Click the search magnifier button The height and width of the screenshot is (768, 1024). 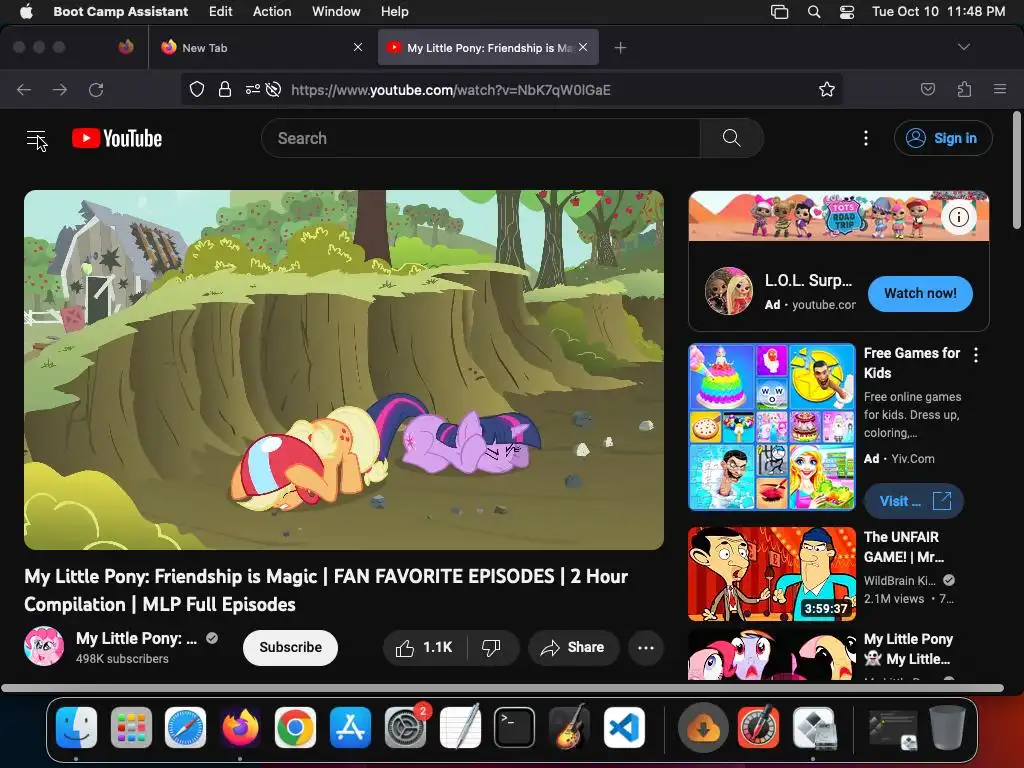[x=731, y=138]
